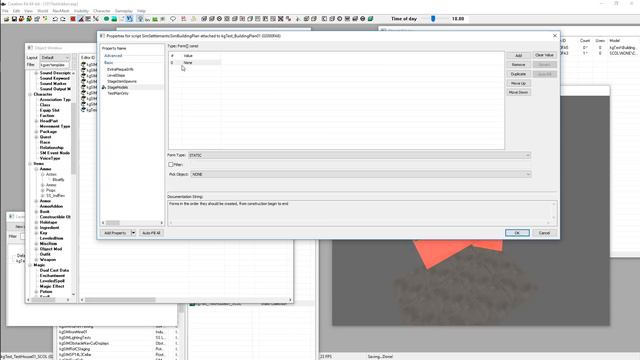This screenshot has width=640, height=360.
Task: Open the File menu
Action: click(5, 11)
